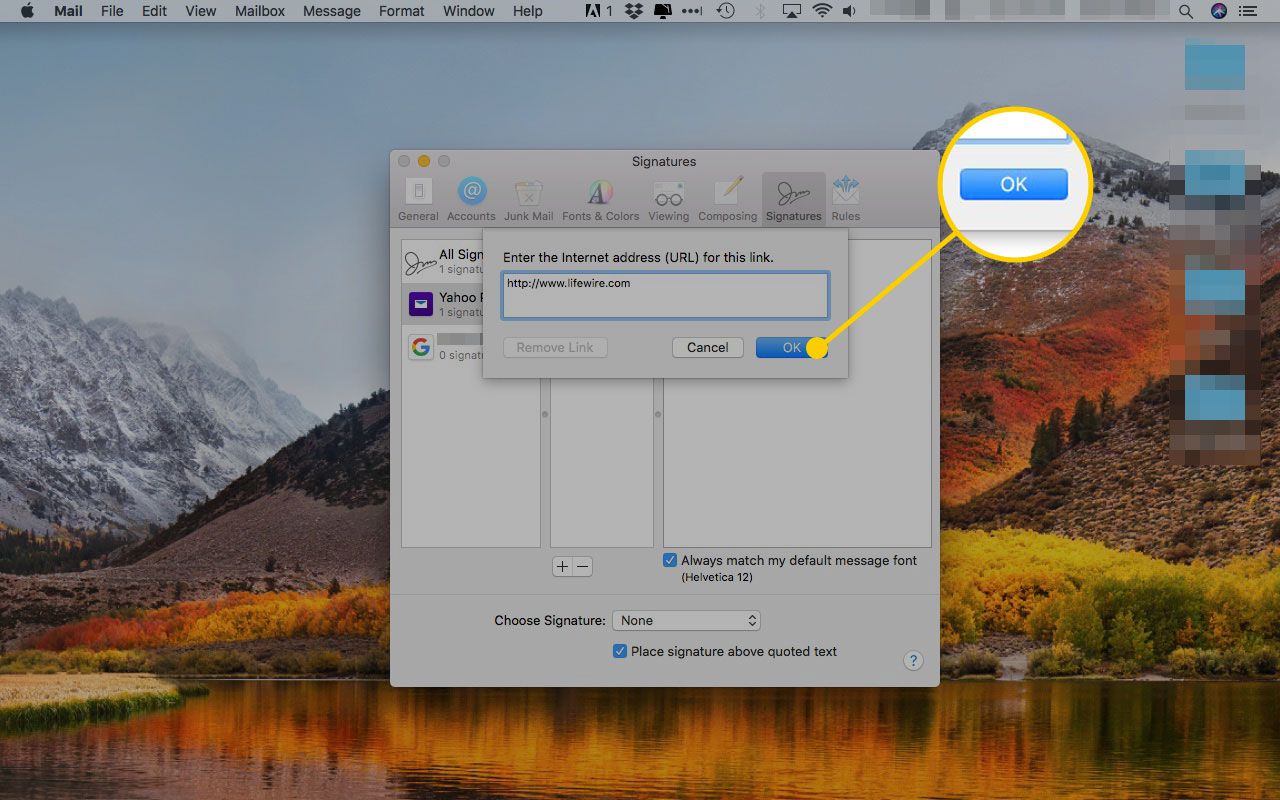Click the help question mark button

[x=913, y=661]
